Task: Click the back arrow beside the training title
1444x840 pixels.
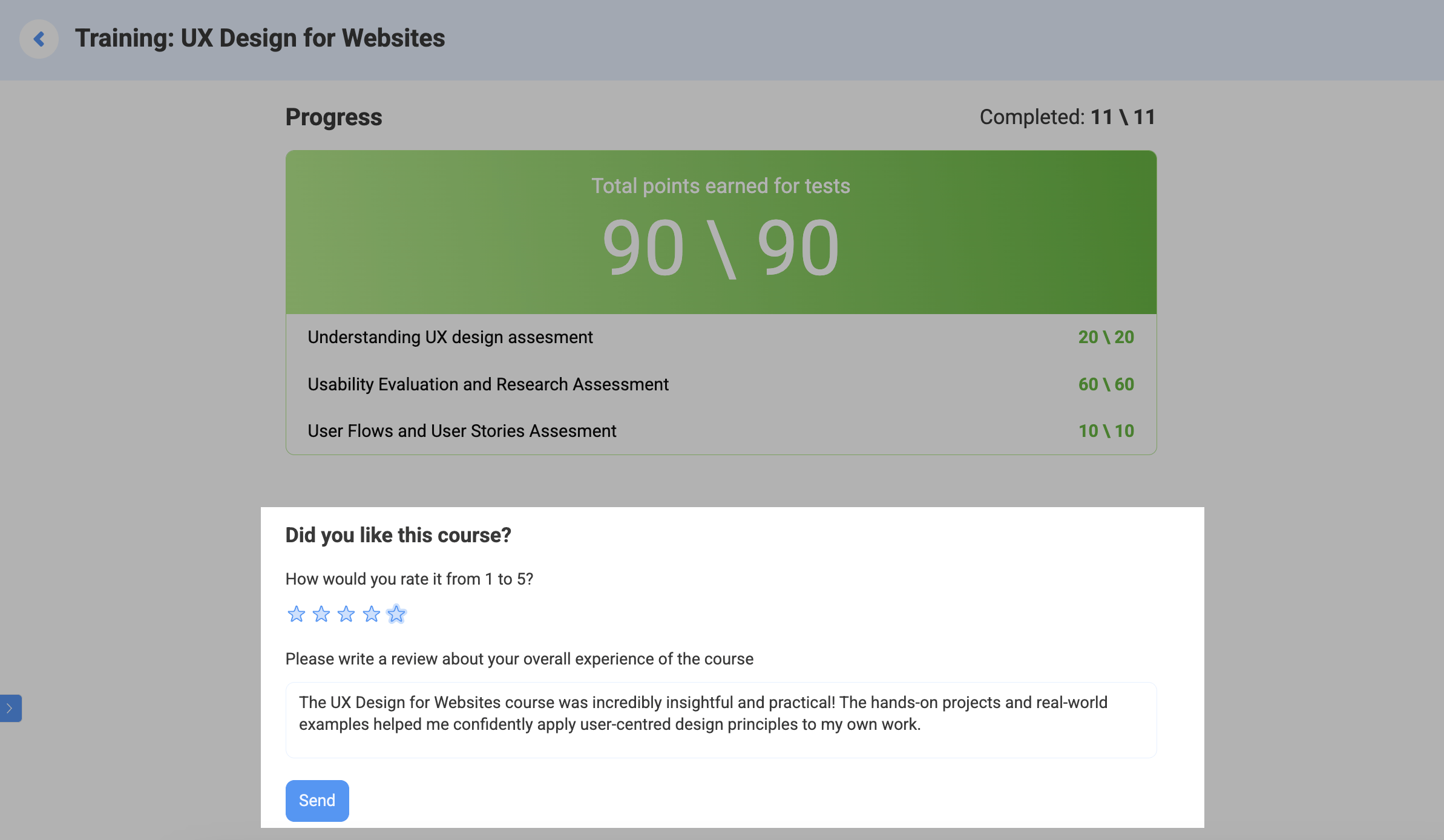Action: coord(39,39)
